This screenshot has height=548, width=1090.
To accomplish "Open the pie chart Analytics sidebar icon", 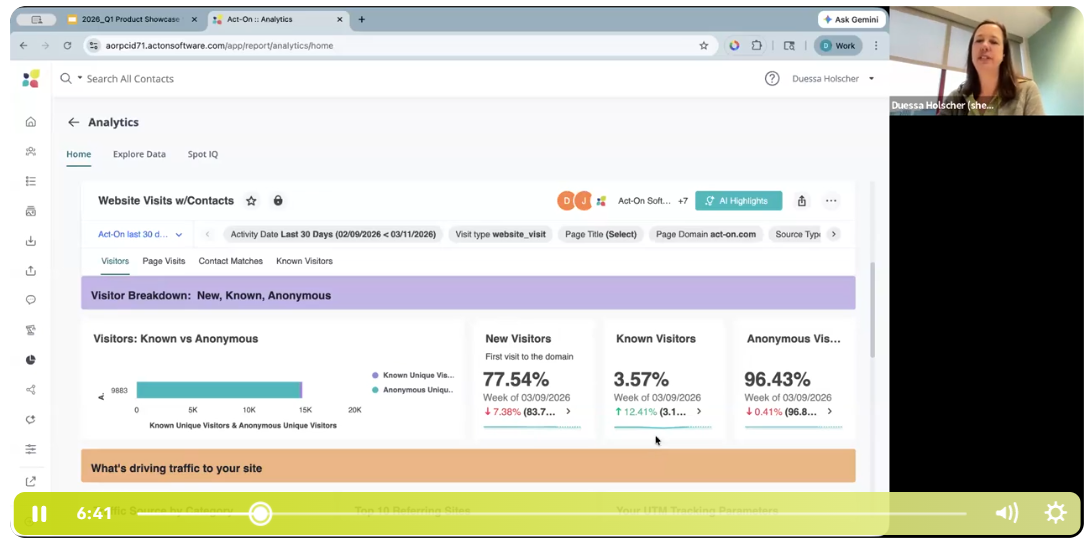I will click(31, 360).
